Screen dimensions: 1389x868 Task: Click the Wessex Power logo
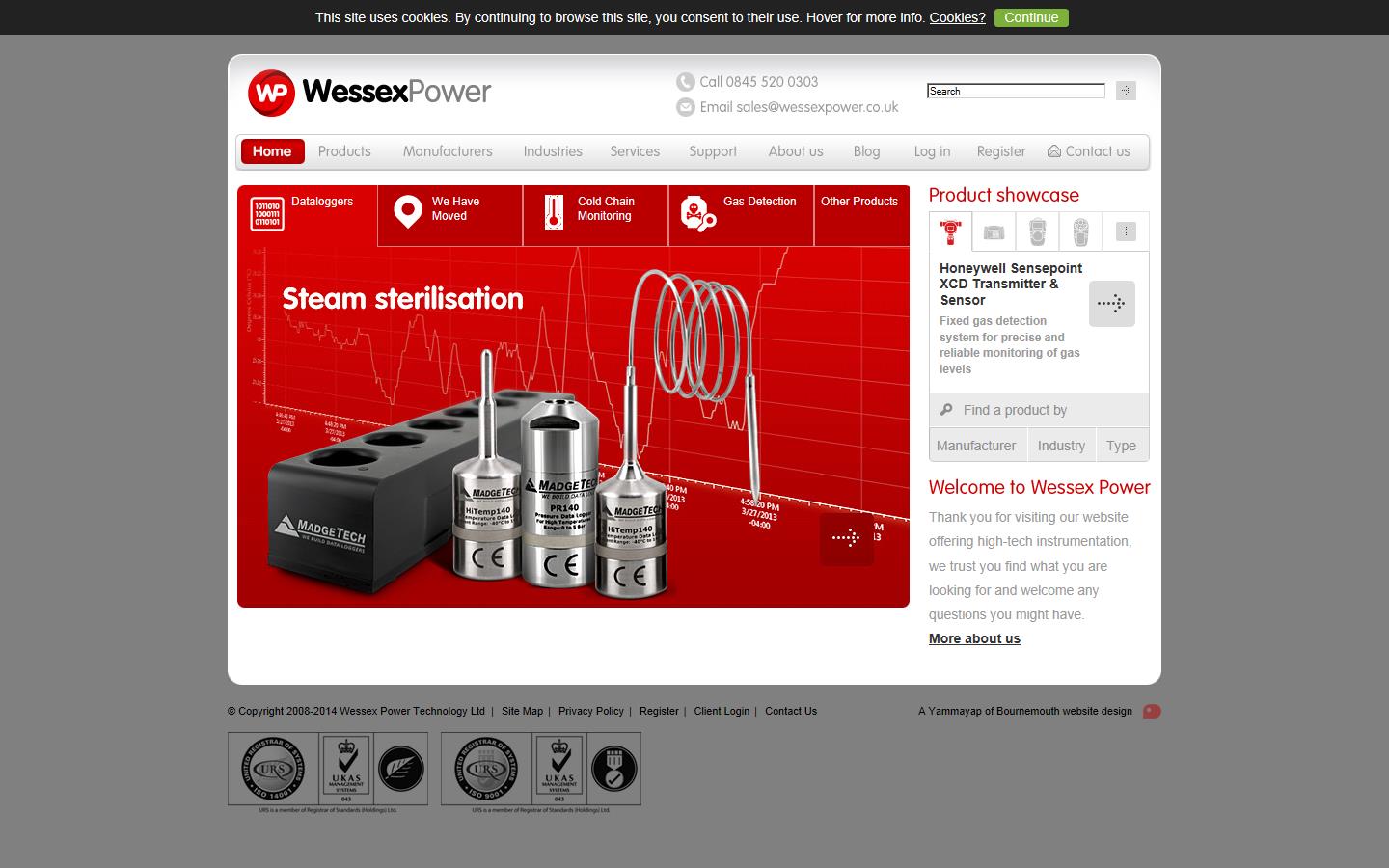tap(369, 93)
